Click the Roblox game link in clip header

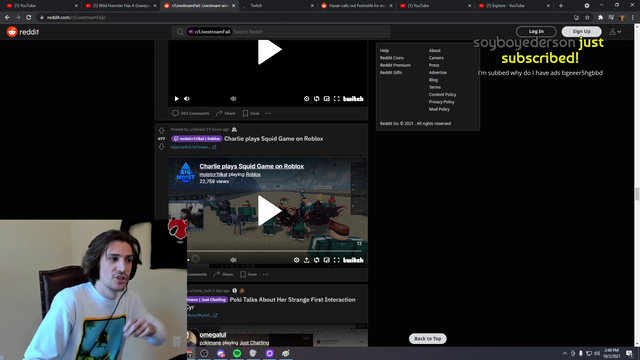click(253, 175)
